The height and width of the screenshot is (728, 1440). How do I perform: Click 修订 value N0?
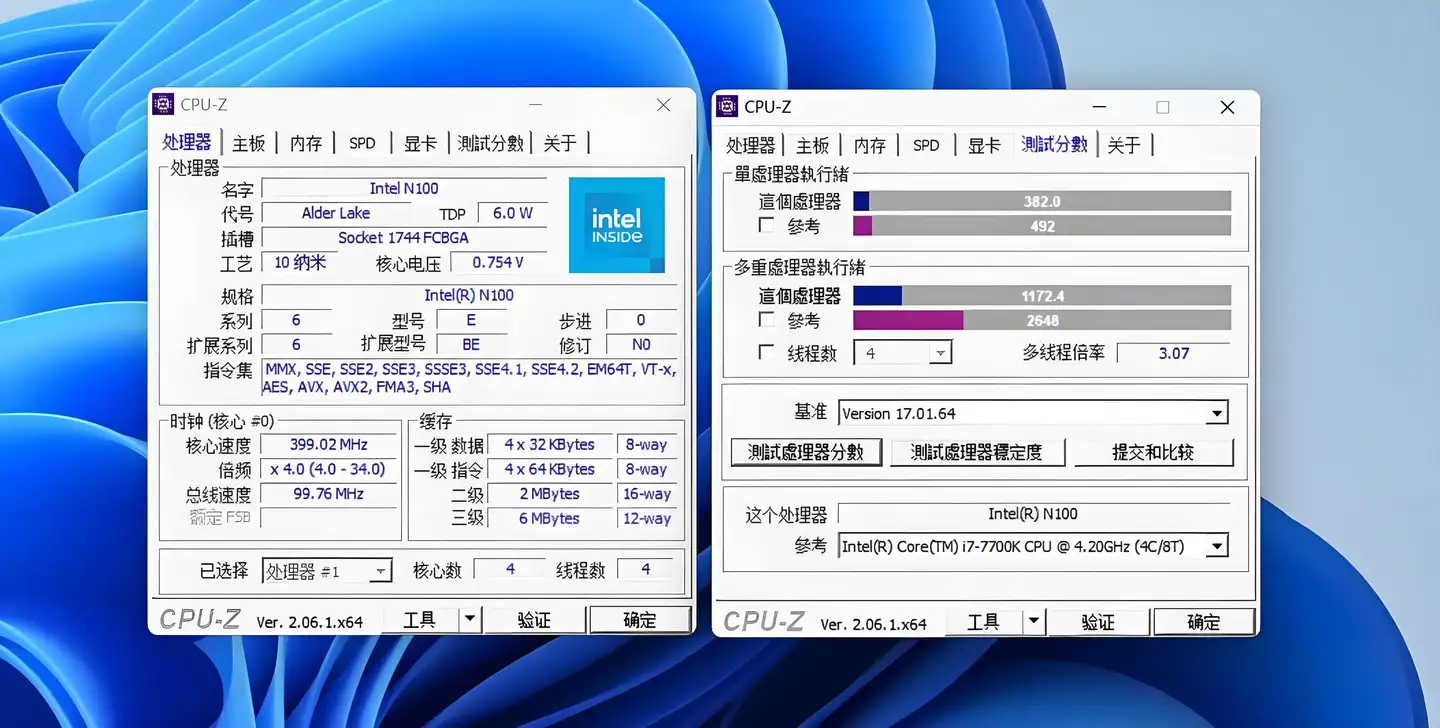641,344
